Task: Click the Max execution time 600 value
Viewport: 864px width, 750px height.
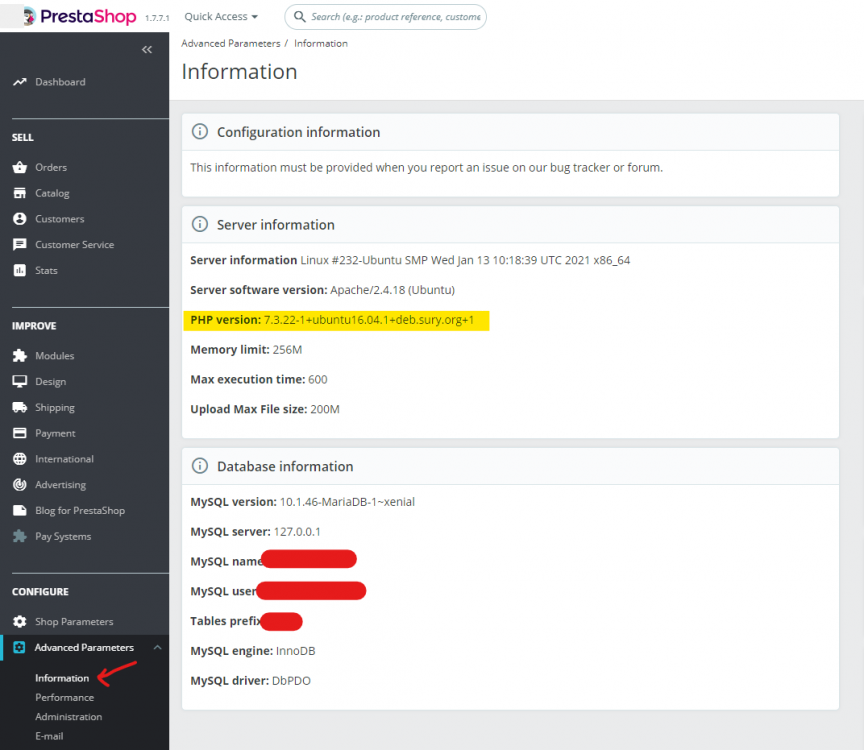Action: tap(317, 379)
